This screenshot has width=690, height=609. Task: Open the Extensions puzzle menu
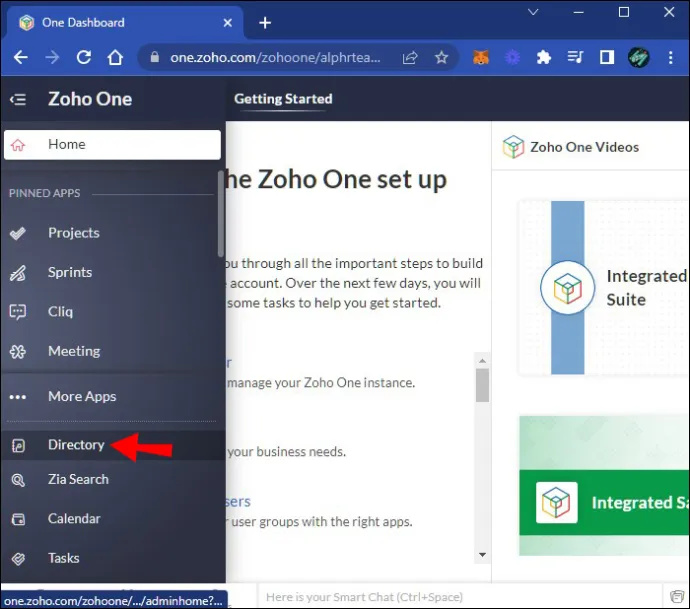coord(544,58)
